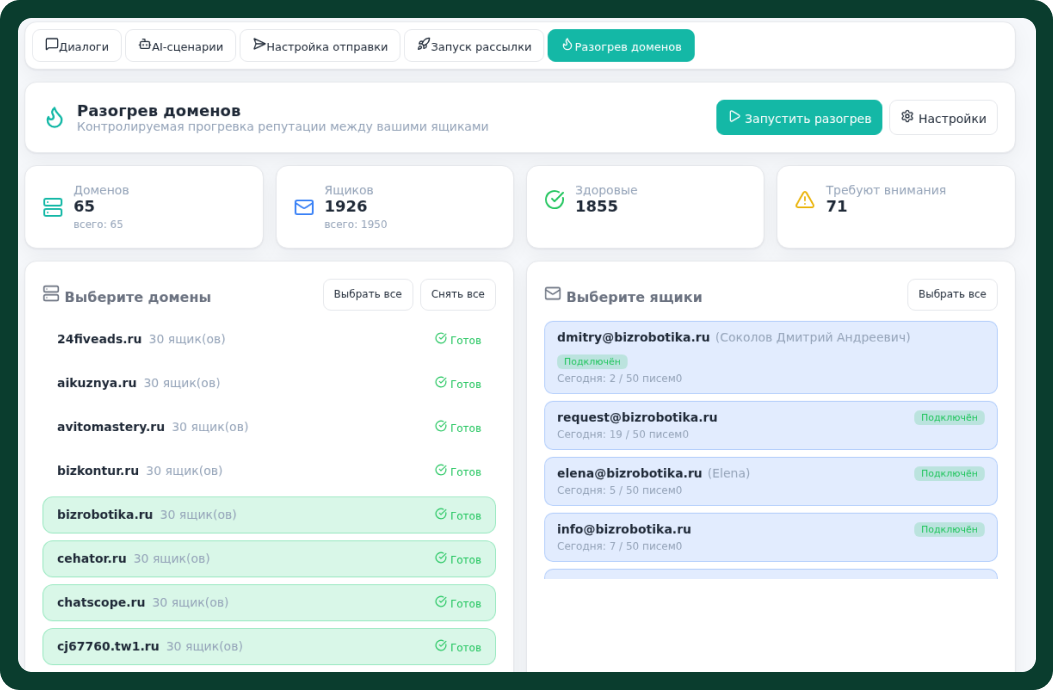Open the Настройки button
Image resolution: width=1053 pixels, height=690 pixels.
coord(944,118)
